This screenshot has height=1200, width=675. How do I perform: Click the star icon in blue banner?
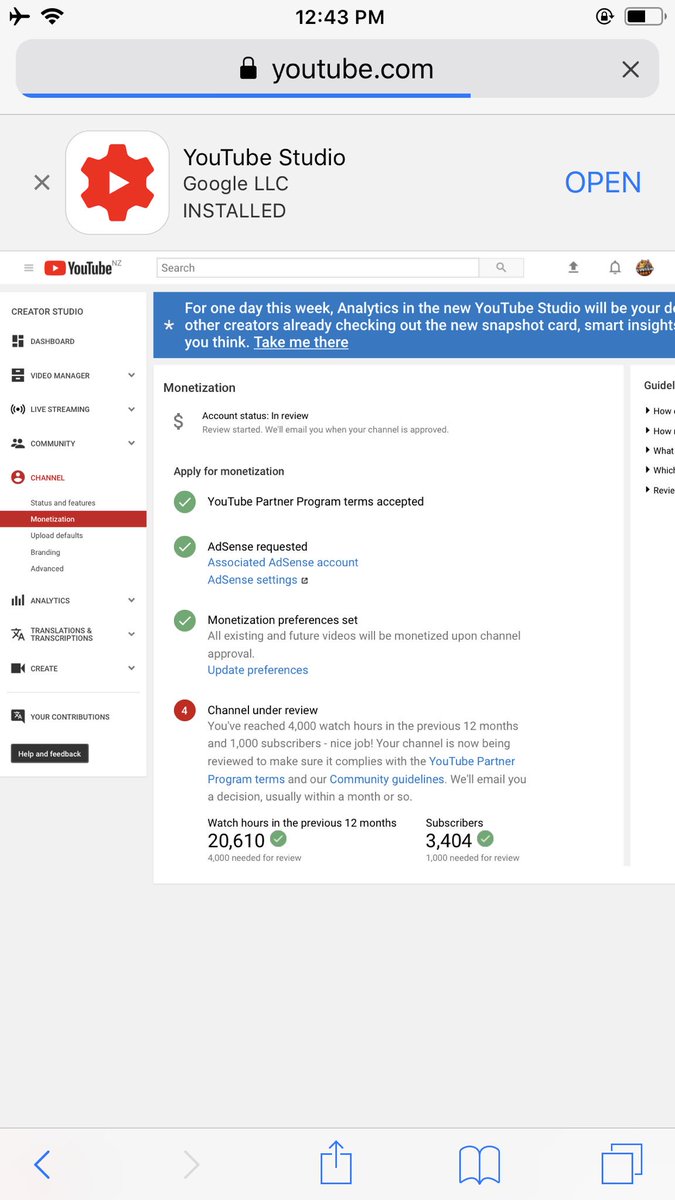[x=168, y=326]
